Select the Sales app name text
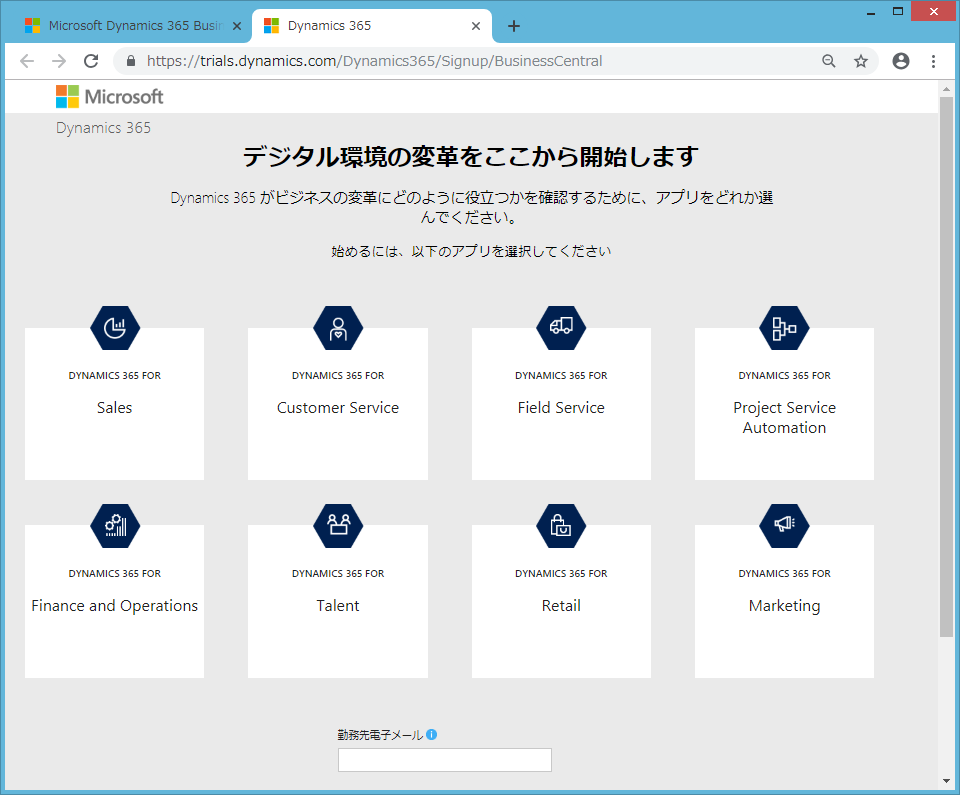The width and height of the screenshot is (960, 795). pos(114,407)
